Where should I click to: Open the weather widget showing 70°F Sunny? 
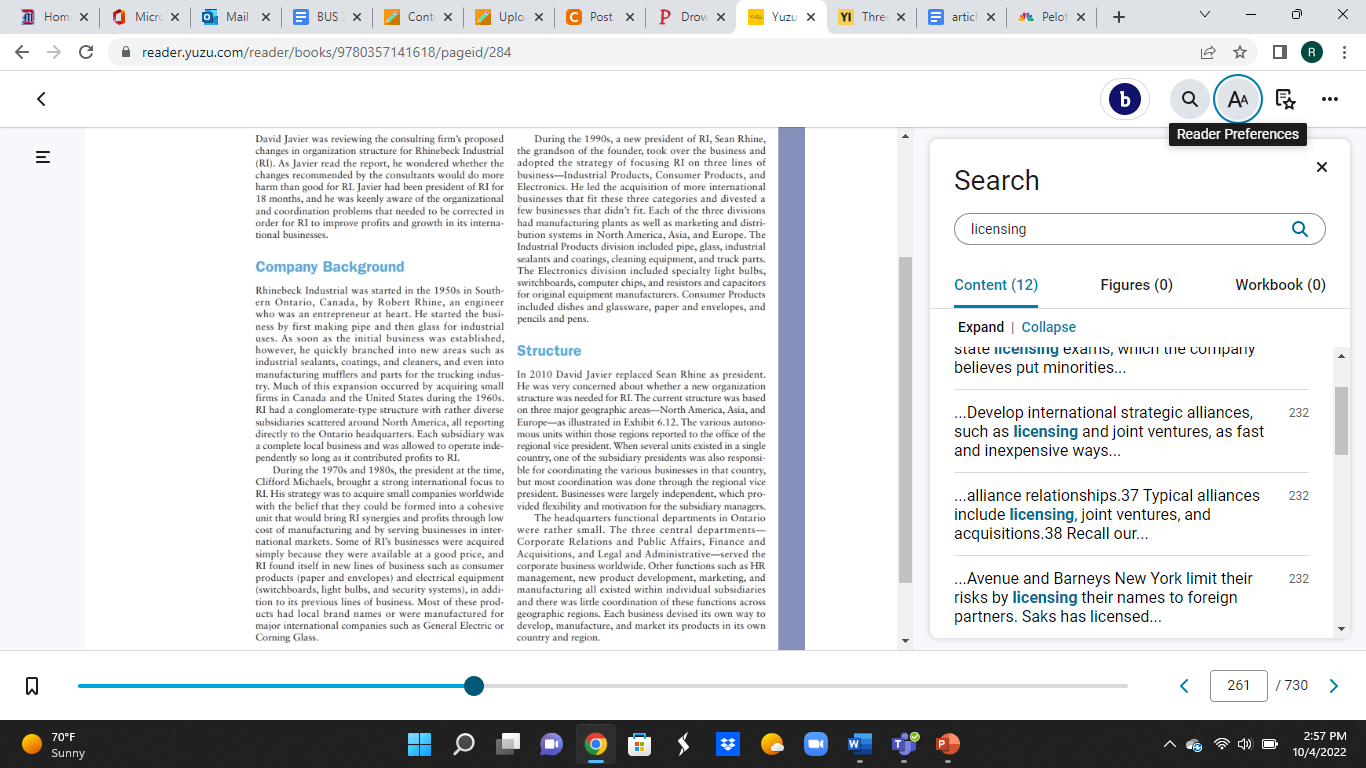[x=54, y=744]
